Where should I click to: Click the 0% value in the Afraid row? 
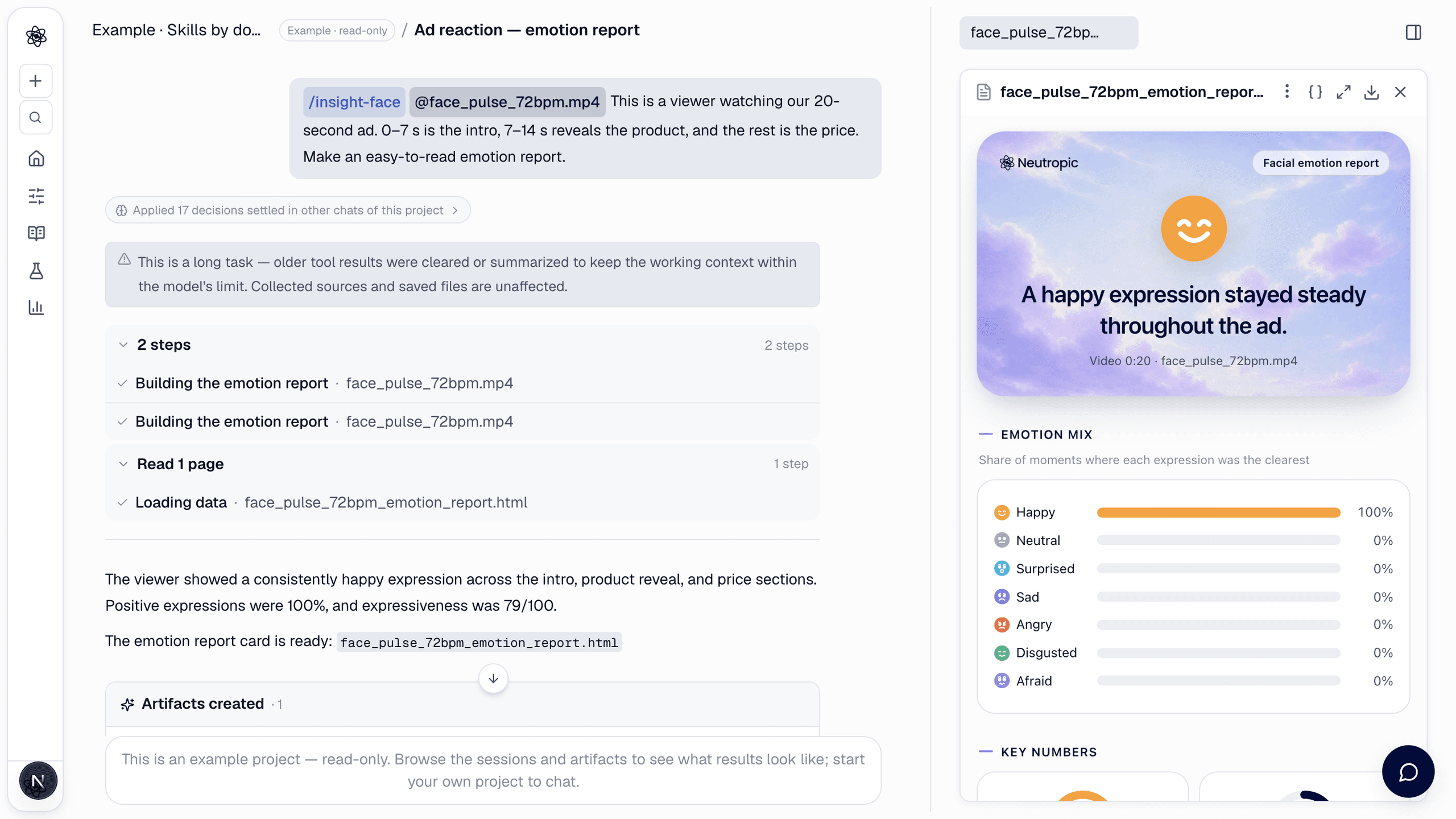coord(1383,681)
